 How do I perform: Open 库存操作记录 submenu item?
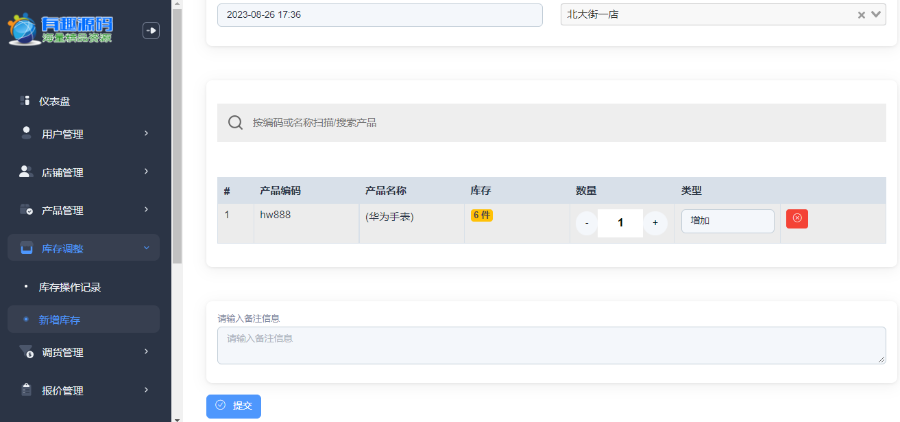pos(70,287)
